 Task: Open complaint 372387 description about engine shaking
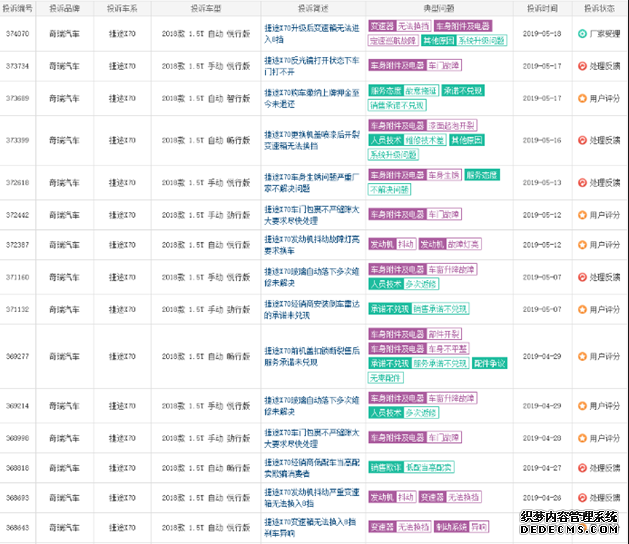pyautogui.click(x=312, y=245)
